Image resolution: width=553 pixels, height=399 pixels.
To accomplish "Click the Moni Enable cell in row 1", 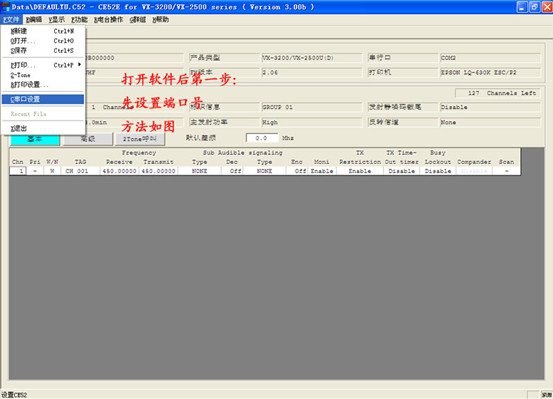I will [x=322, y=171].
